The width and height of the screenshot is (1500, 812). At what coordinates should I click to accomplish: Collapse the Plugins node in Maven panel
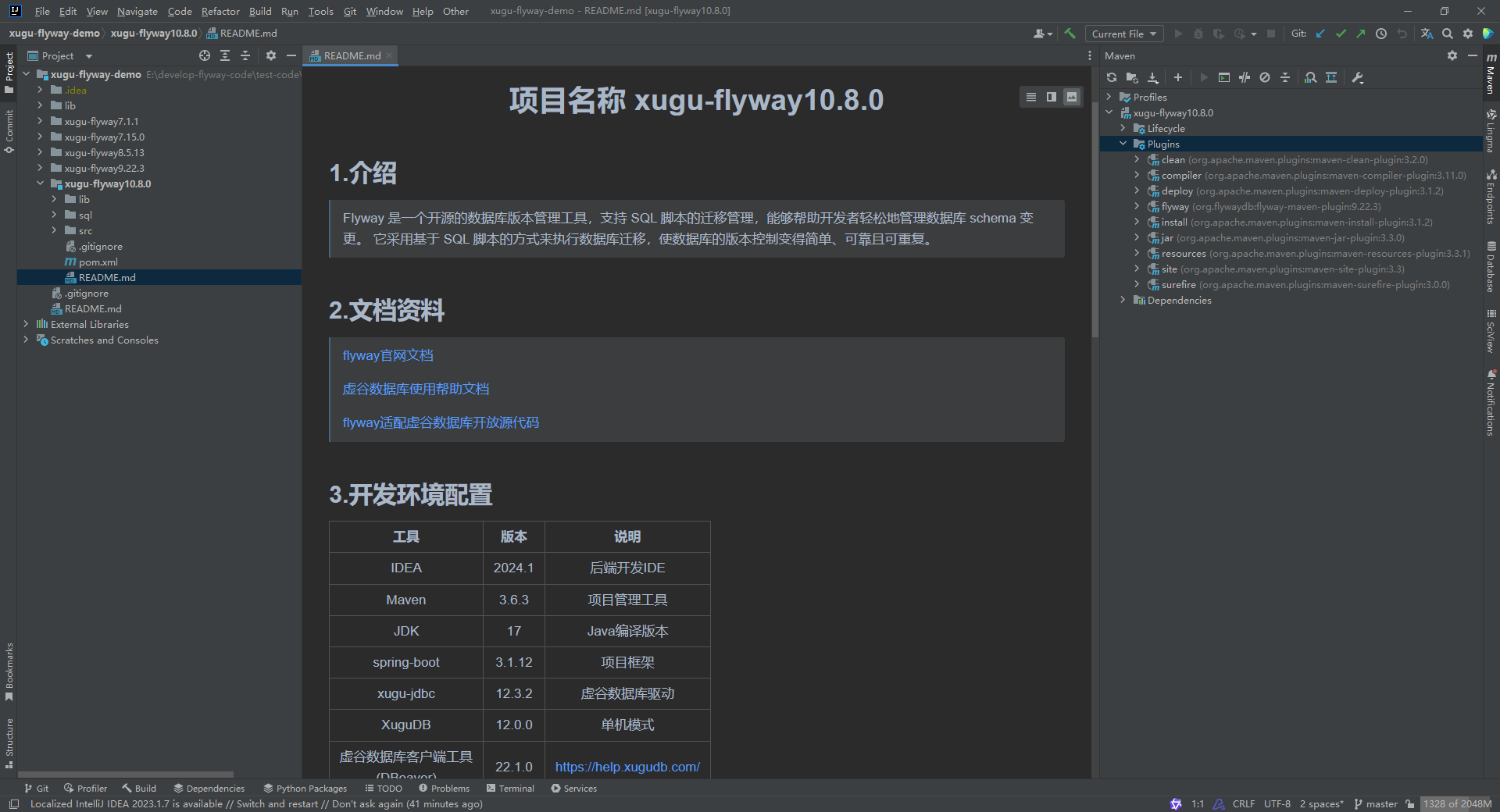click(1123, 144)
